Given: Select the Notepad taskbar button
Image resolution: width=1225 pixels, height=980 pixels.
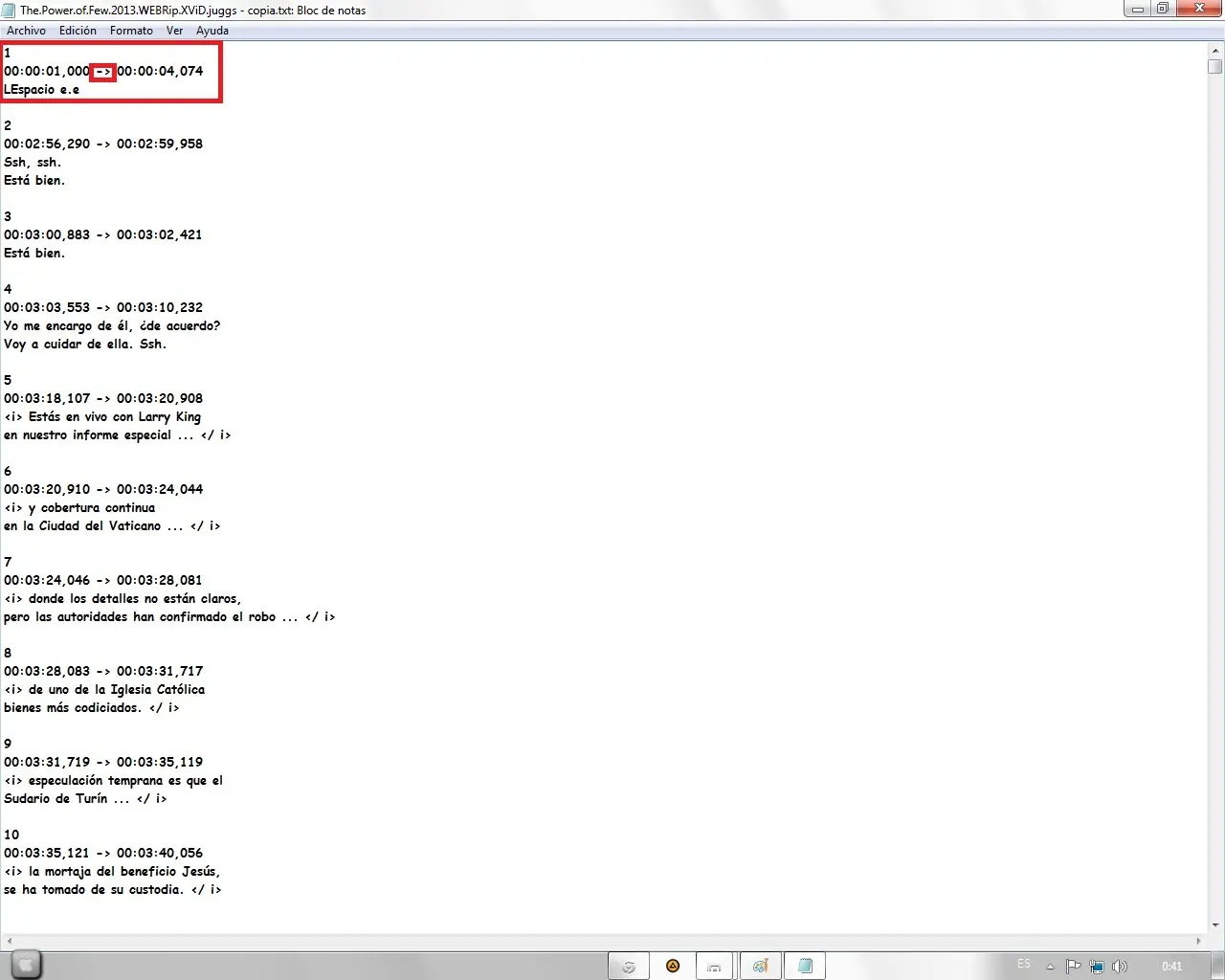Looking at the screenshot, I should [x=805, y=967].
